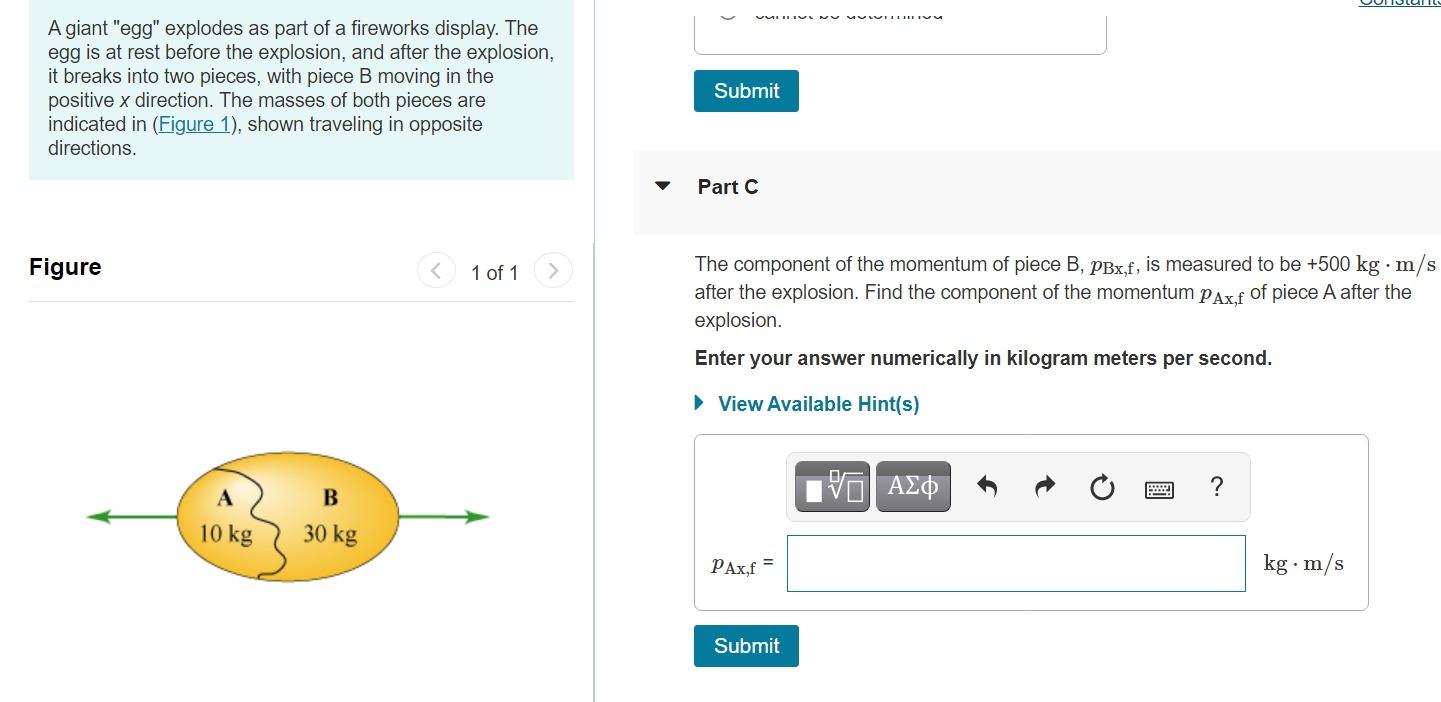
Task: Reset the answer field using the reset icon
Action: 1101,487
